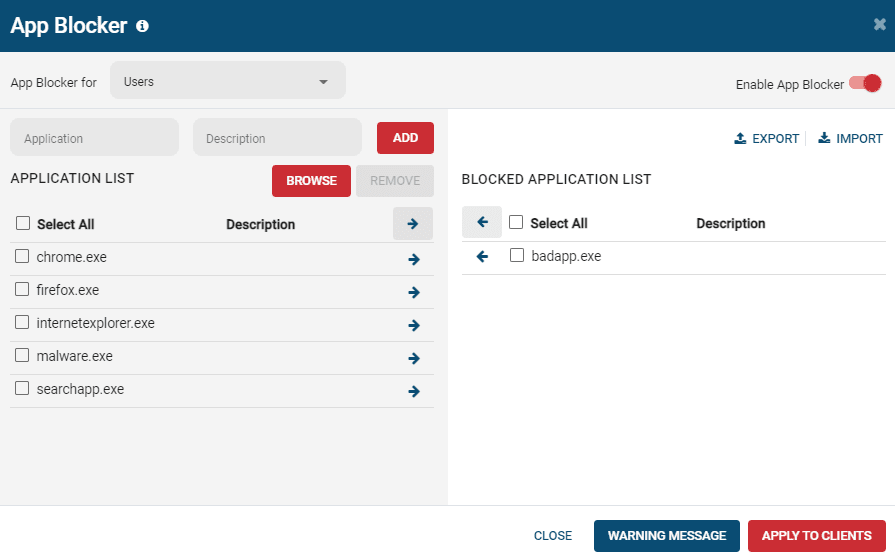895x560 pixels.
Task: Open the App Blocker for Users dropdown
Action: click(x=227, y=81)
